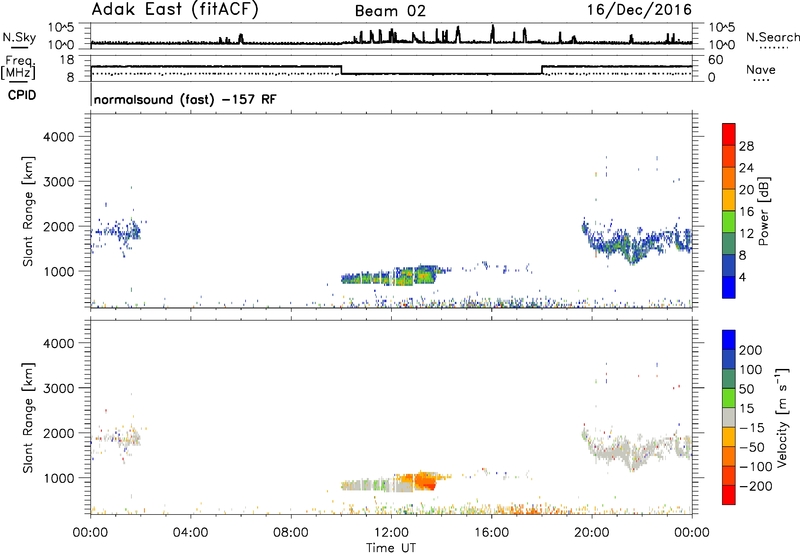Click the '4000' tick of power panel

point(59,137)
